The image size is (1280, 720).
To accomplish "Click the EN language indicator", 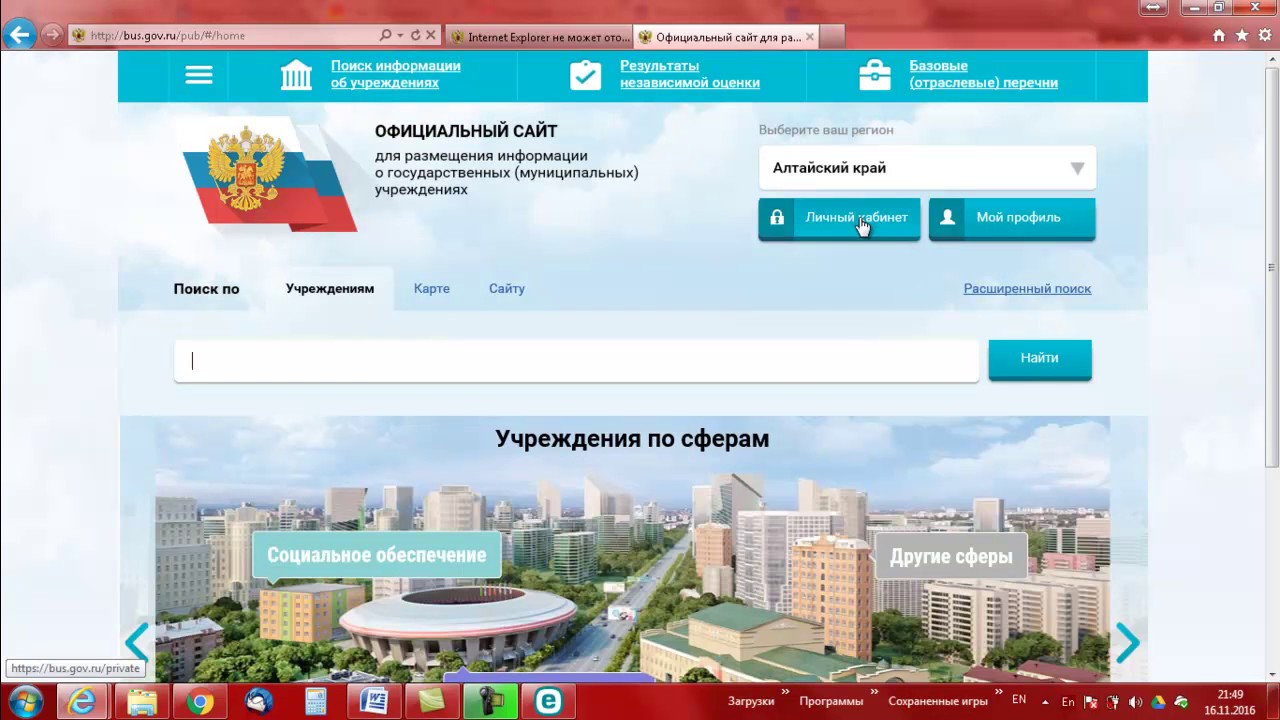I will point(1019,700).
